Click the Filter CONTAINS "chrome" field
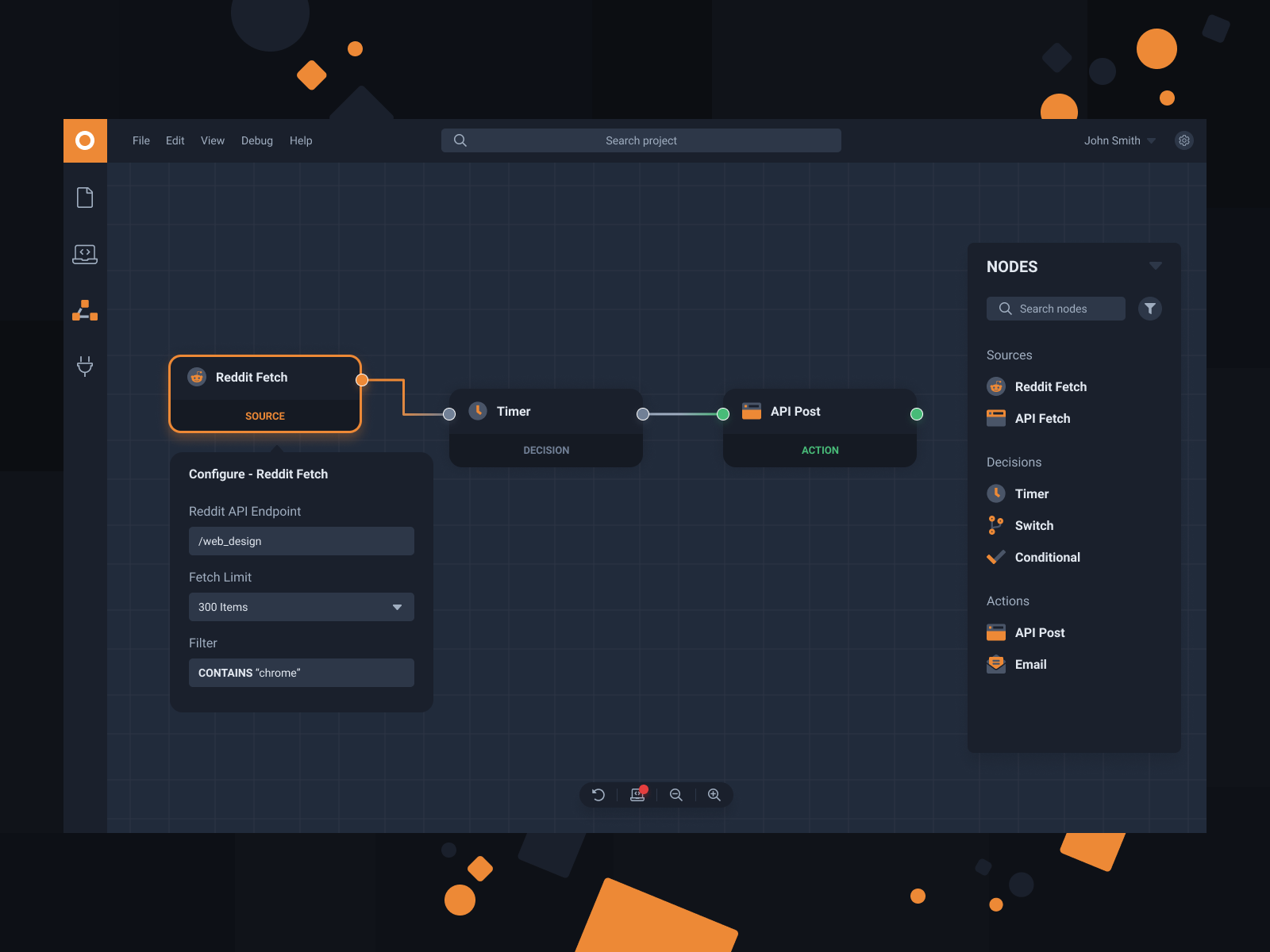This screenshot has width=1270, height=952. tap(302, 673)
